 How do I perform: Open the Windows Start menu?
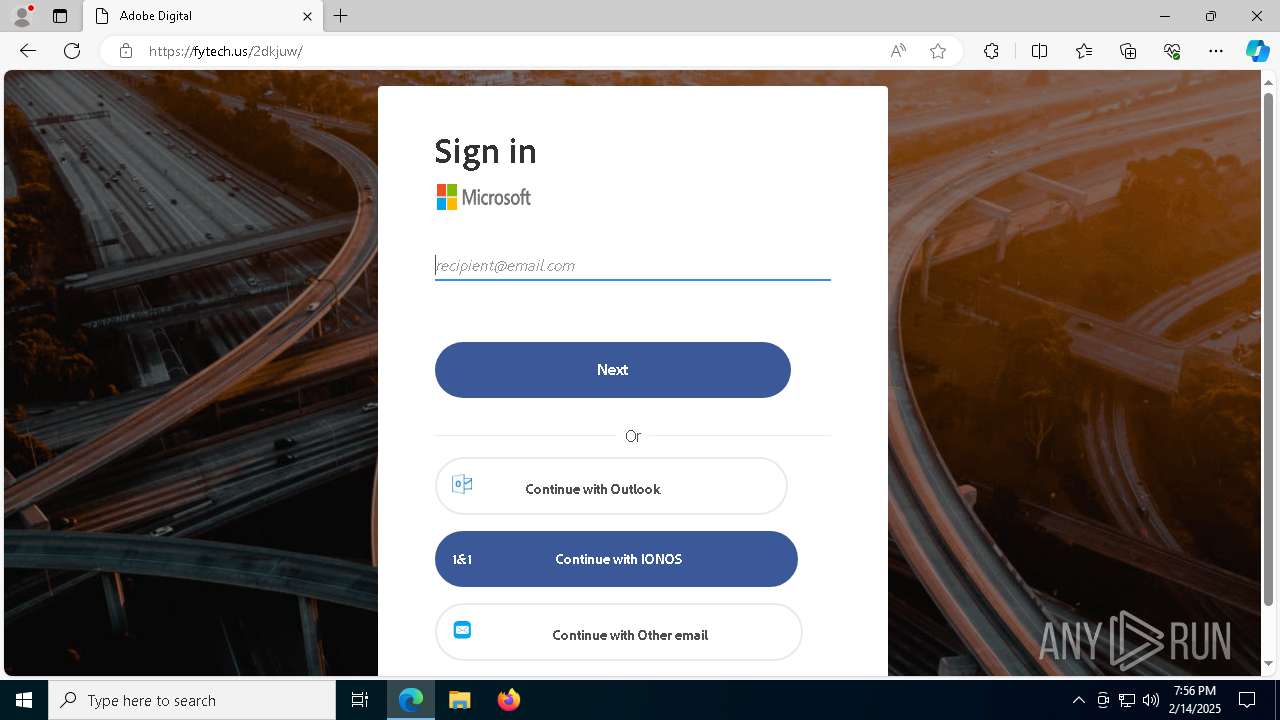(x=24, y=700)
